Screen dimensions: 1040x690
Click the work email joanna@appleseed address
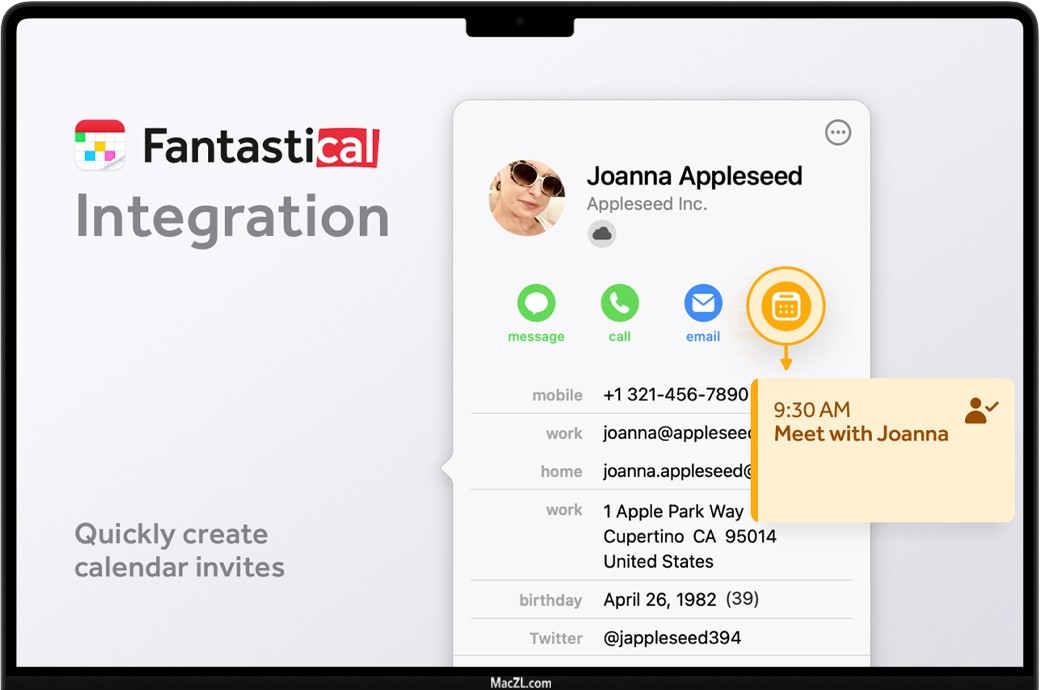[x=677, y=433]
